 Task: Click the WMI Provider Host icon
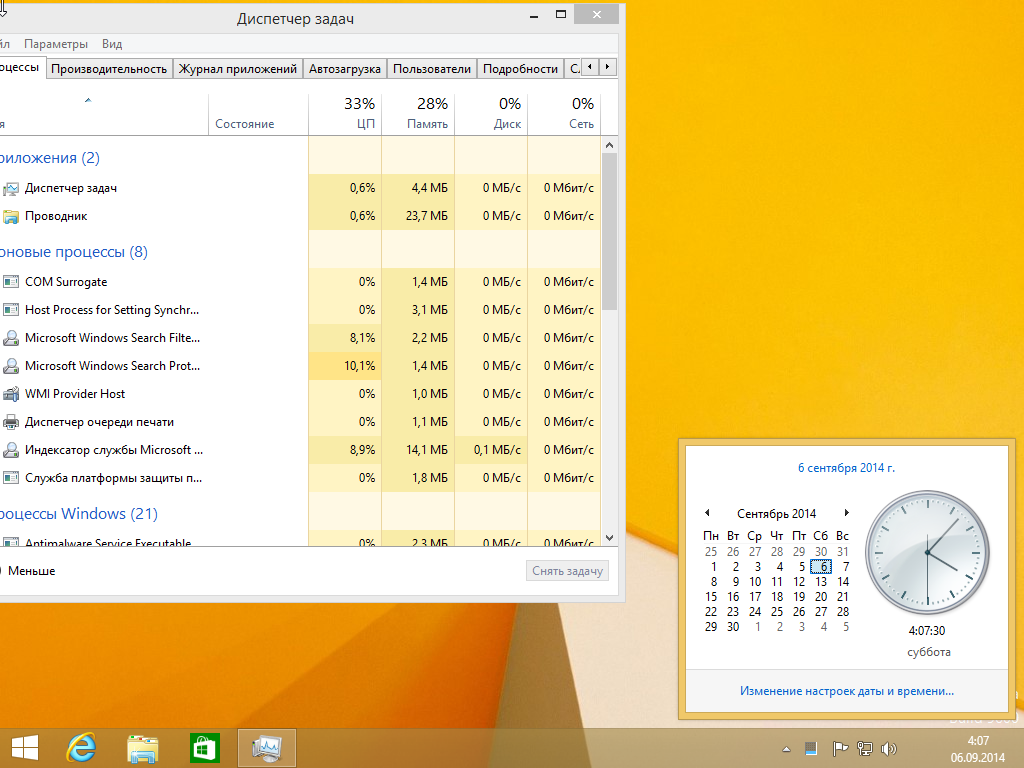[11, 394]
